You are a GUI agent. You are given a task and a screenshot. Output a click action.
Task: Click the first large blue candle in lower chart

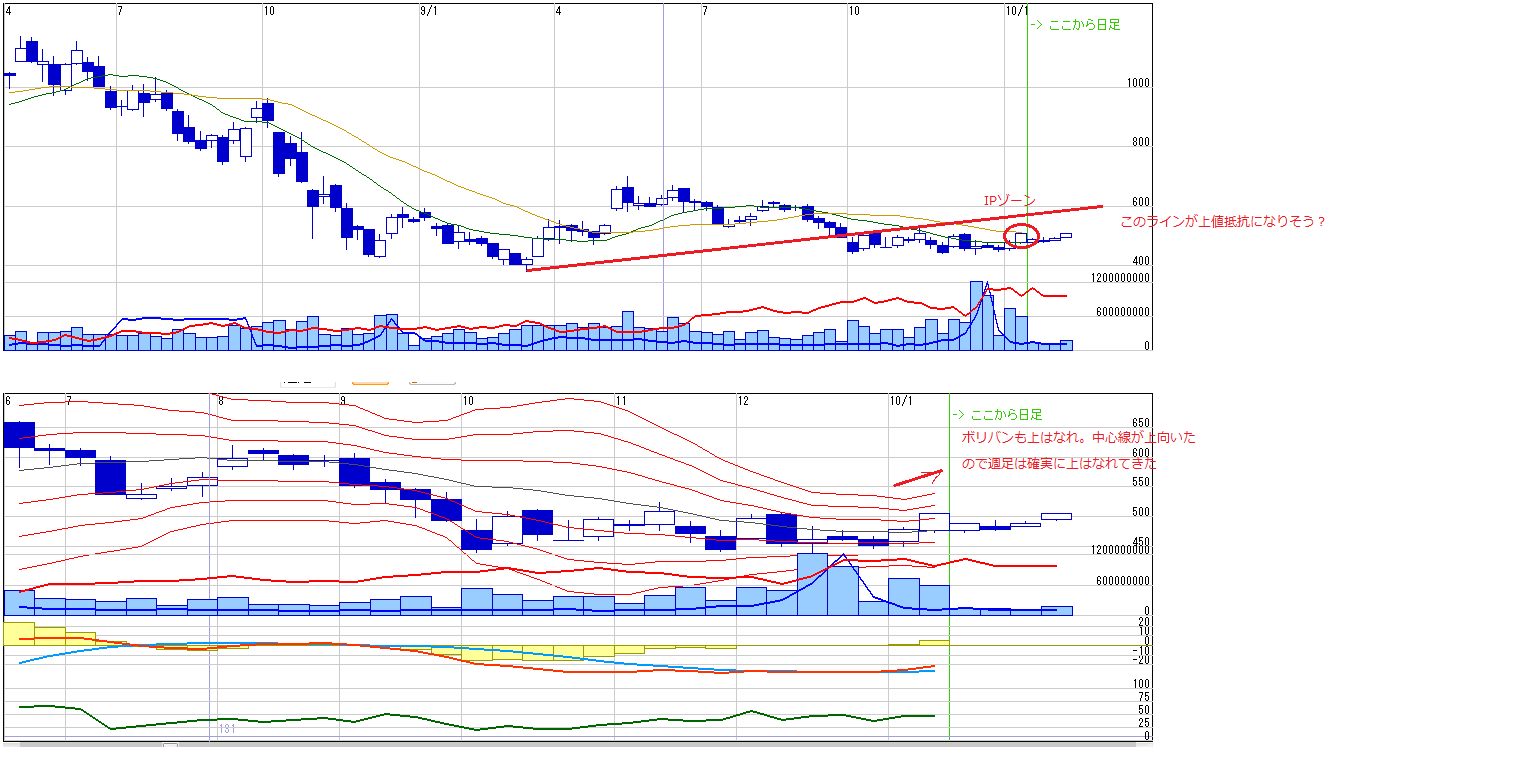[x=19, y=434]
